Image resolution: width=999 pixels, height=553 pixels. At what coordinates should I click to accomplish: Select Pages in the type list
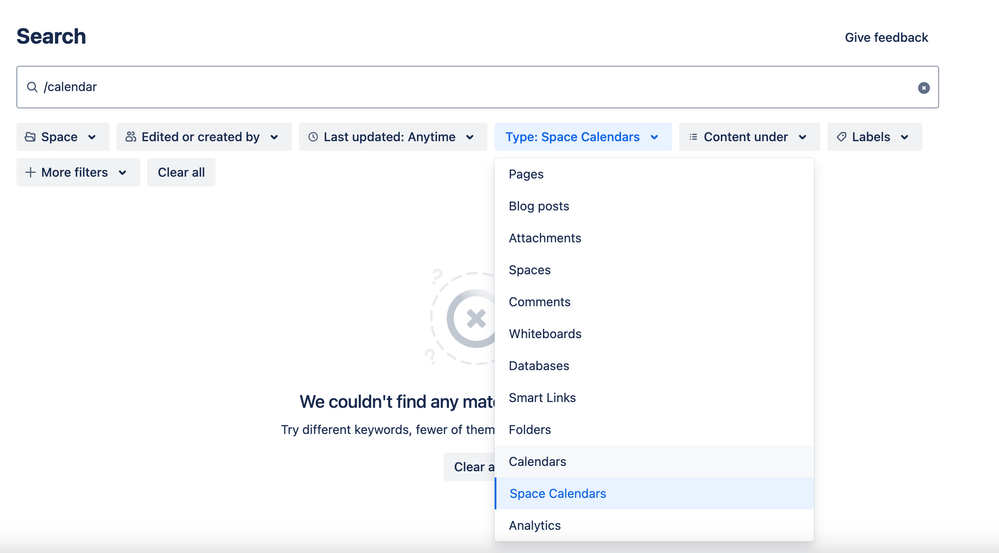pos(654,175)
